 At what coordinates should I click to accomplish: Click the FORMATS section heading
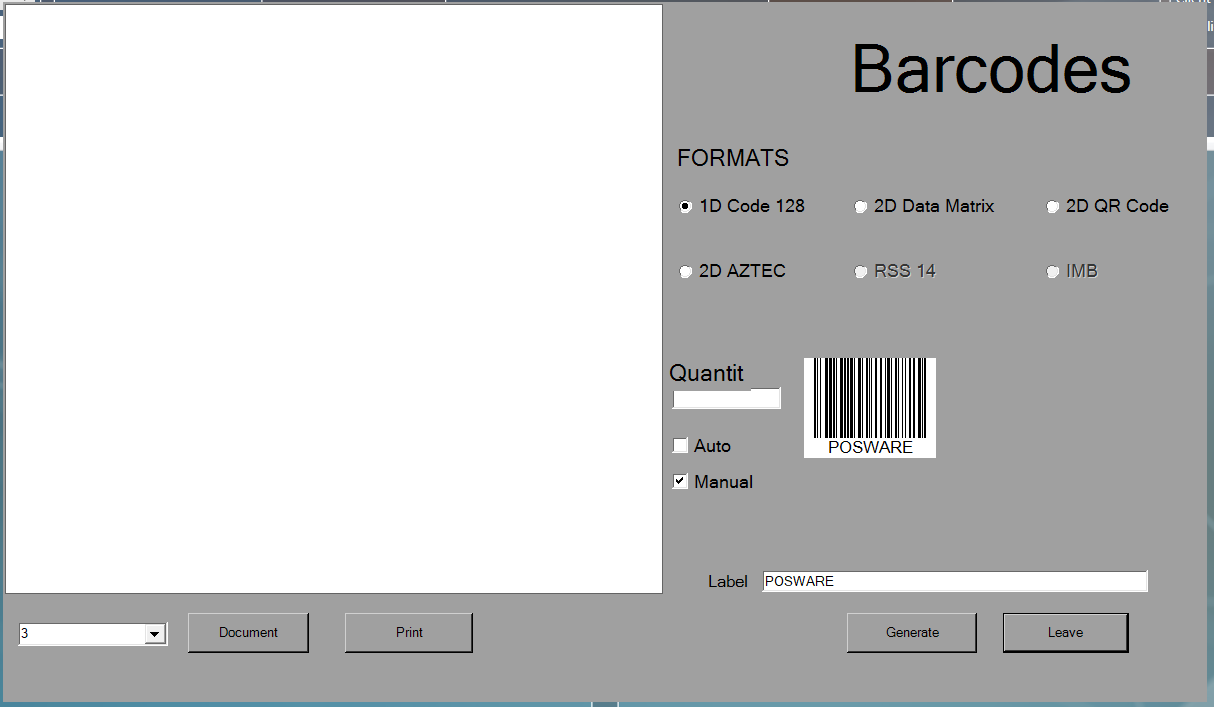pos(733,158)
